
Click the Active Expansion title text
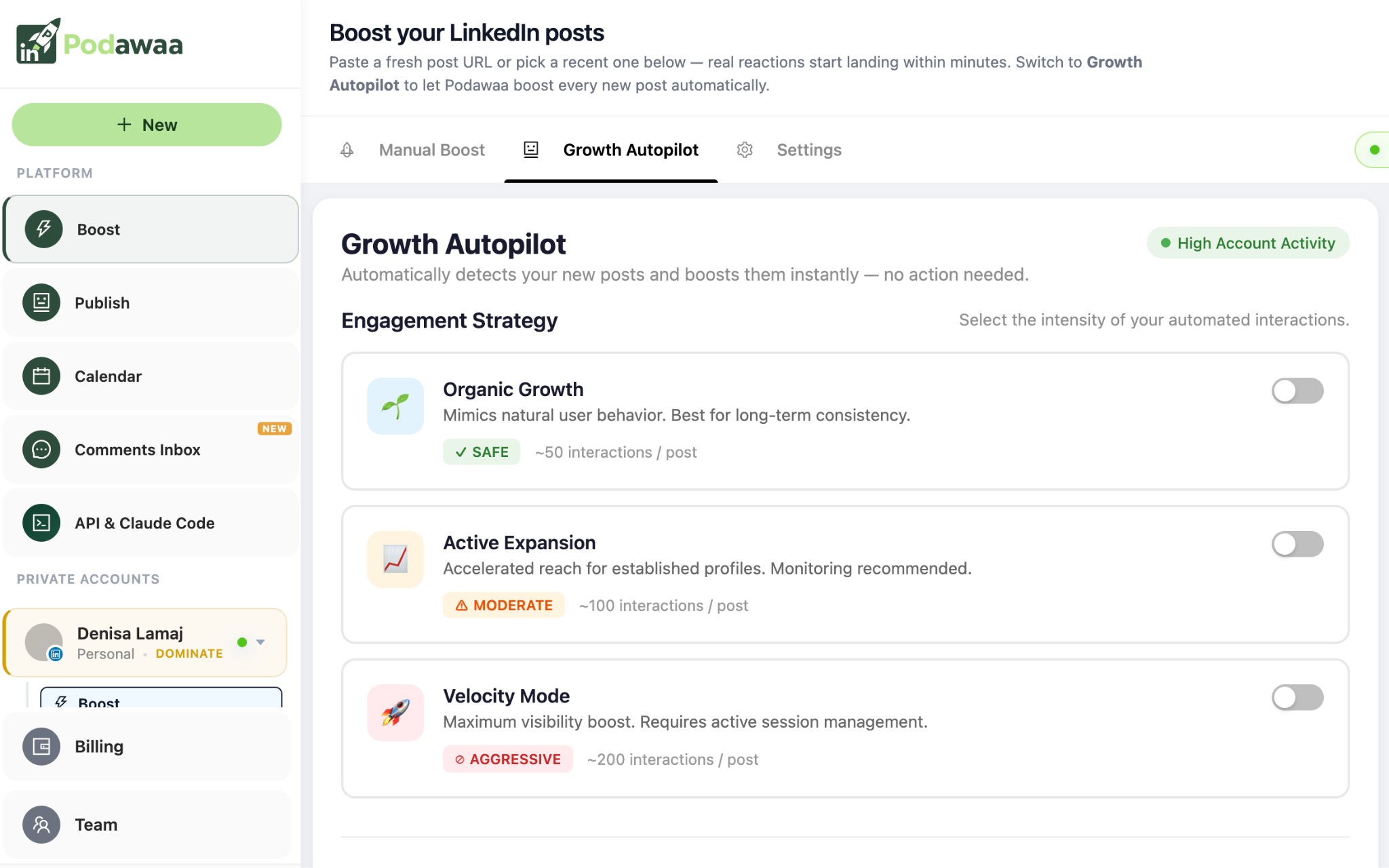point(520,542)
